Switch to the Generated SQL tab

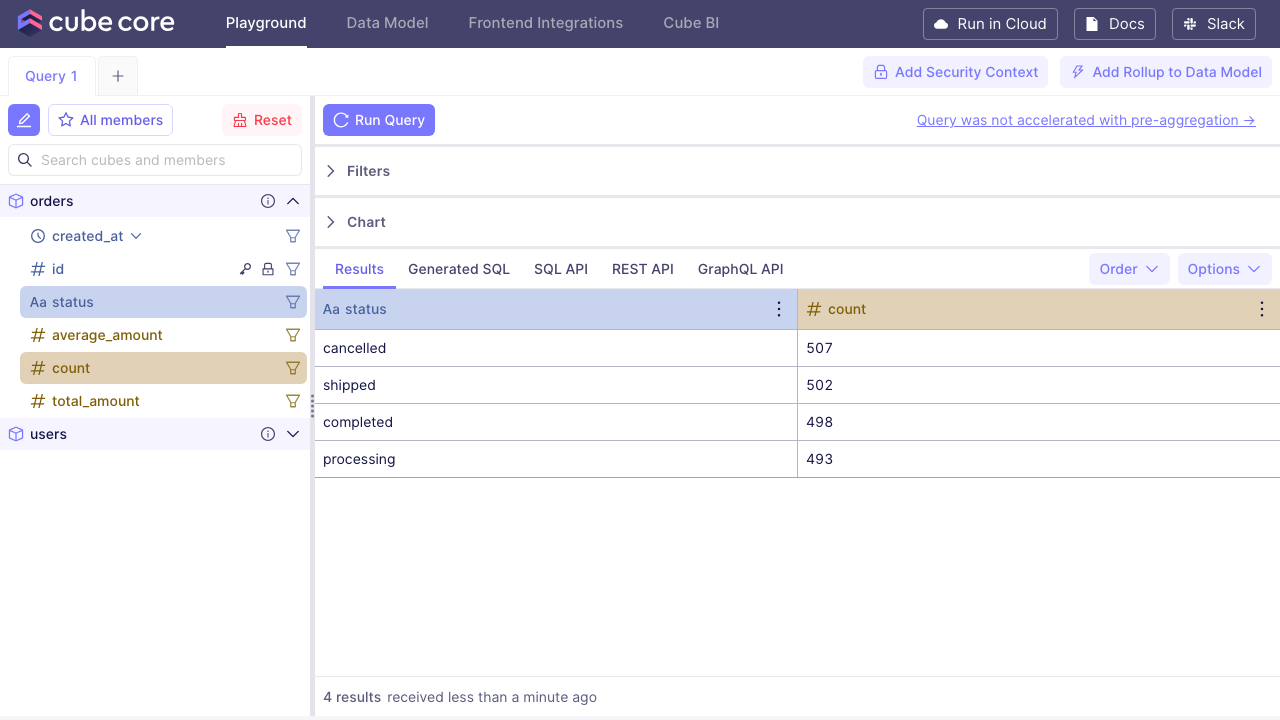(x=459, y=269)
